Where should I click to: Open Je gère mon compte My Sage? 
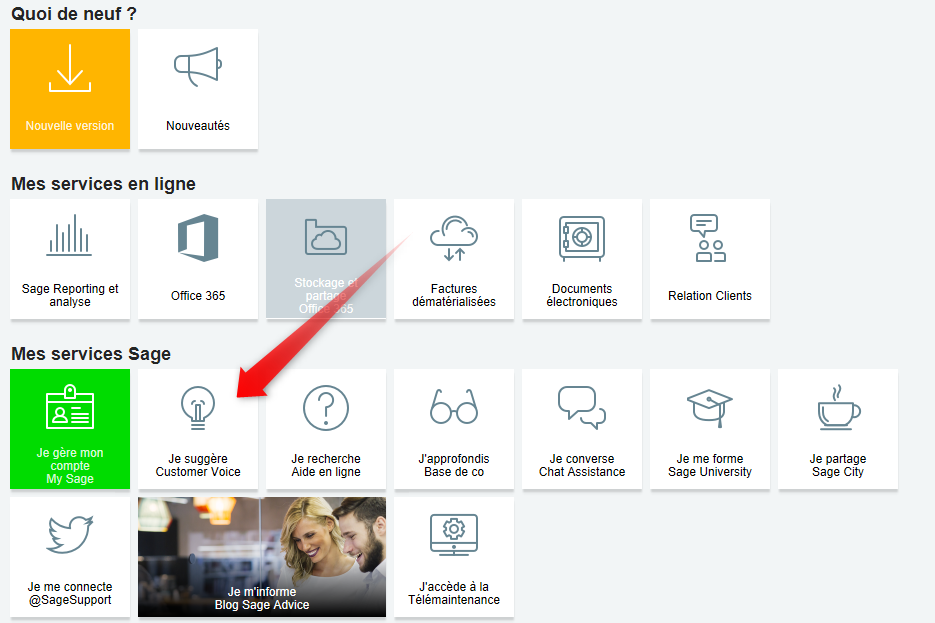tap(70, 429)
